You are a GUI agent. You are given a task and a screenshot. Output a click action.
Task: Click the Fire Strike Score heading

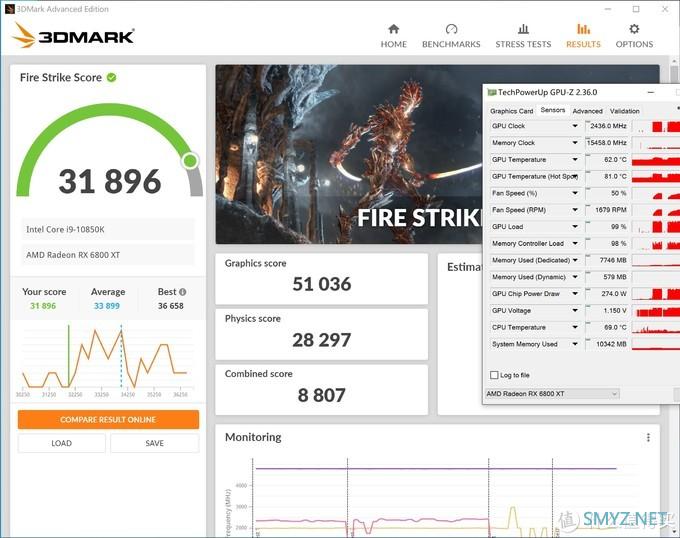coord(61,78)
